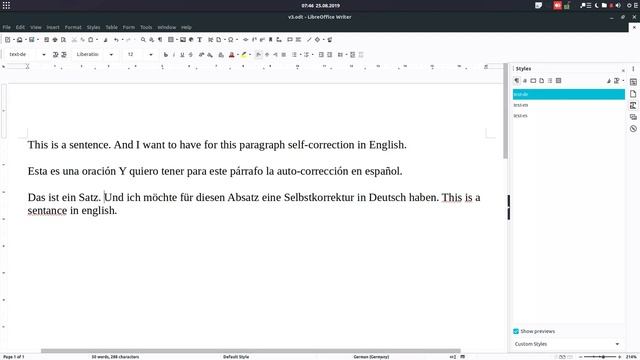Select the Insert Line drawing tool

[x=309, y=40]
